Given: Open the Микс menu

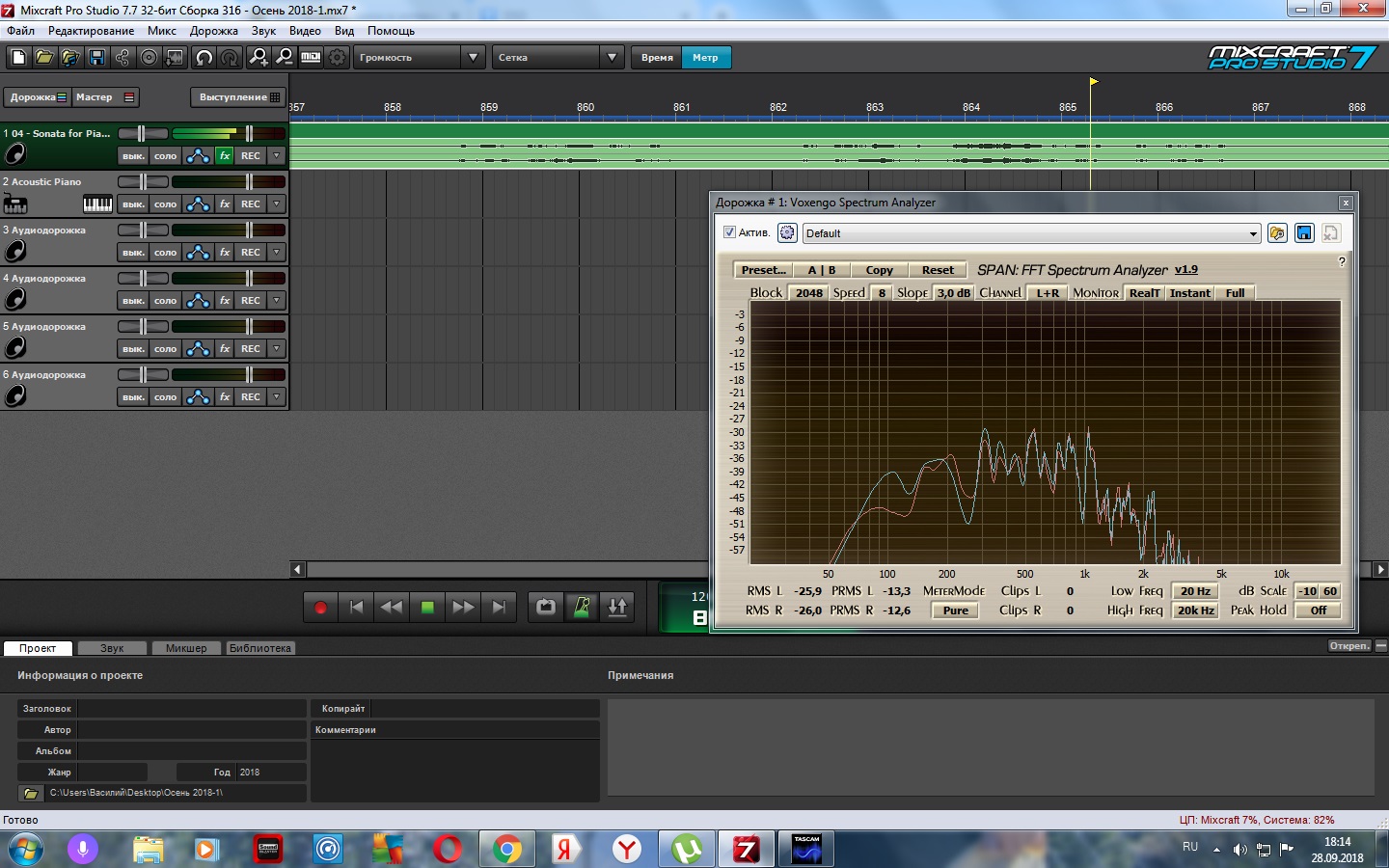Looking at the screenshot, I should [x=161, y=31].
